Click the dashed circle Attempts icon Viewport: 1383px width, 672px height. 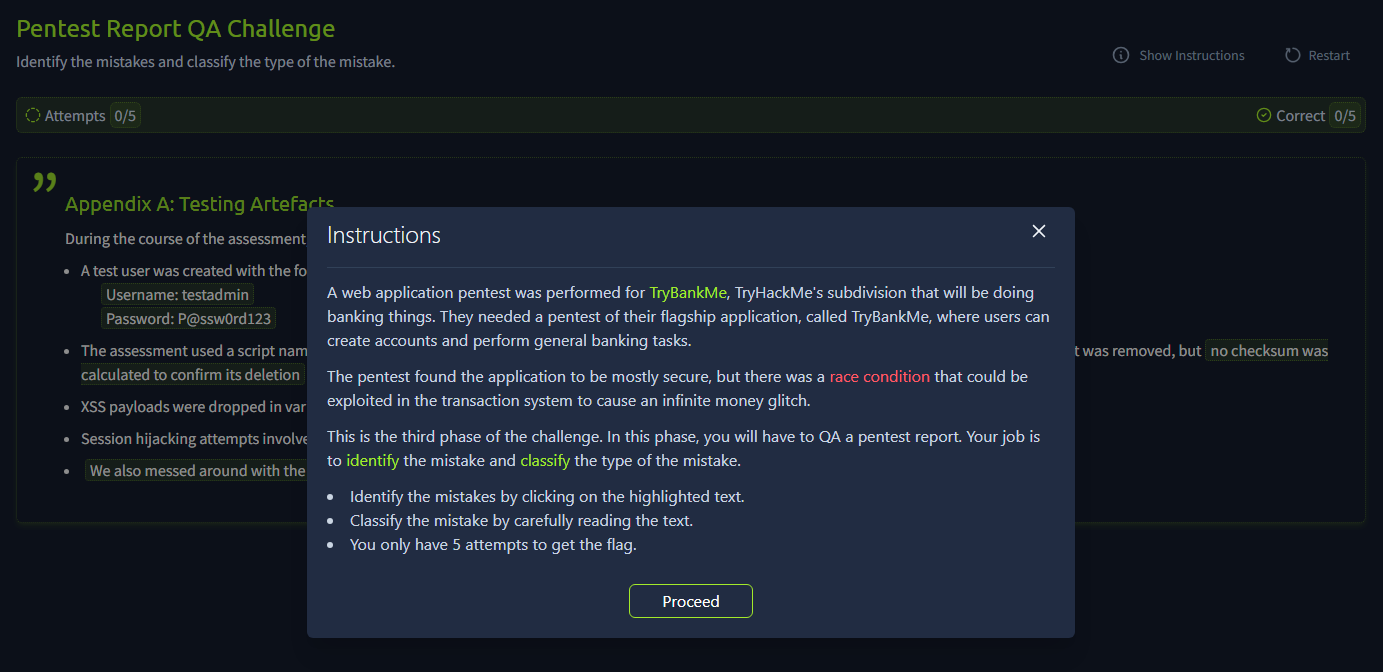33,115
